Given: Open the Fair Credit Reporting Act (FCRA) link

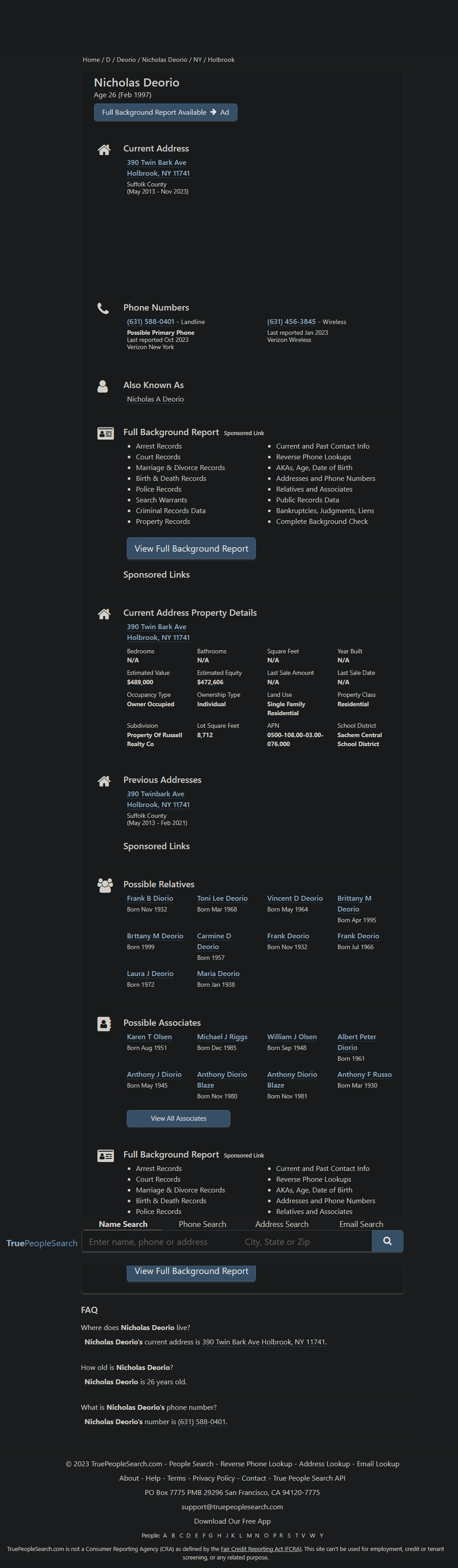Looking at the screenshot, I should click(x=261, y=1549).
